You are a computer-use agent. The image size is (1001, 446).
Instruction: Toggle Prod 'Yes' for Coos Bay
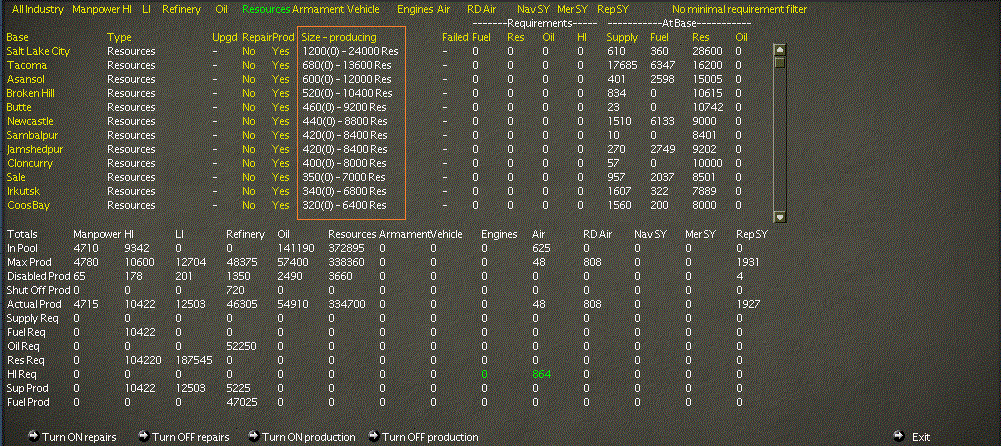[280, 205]
